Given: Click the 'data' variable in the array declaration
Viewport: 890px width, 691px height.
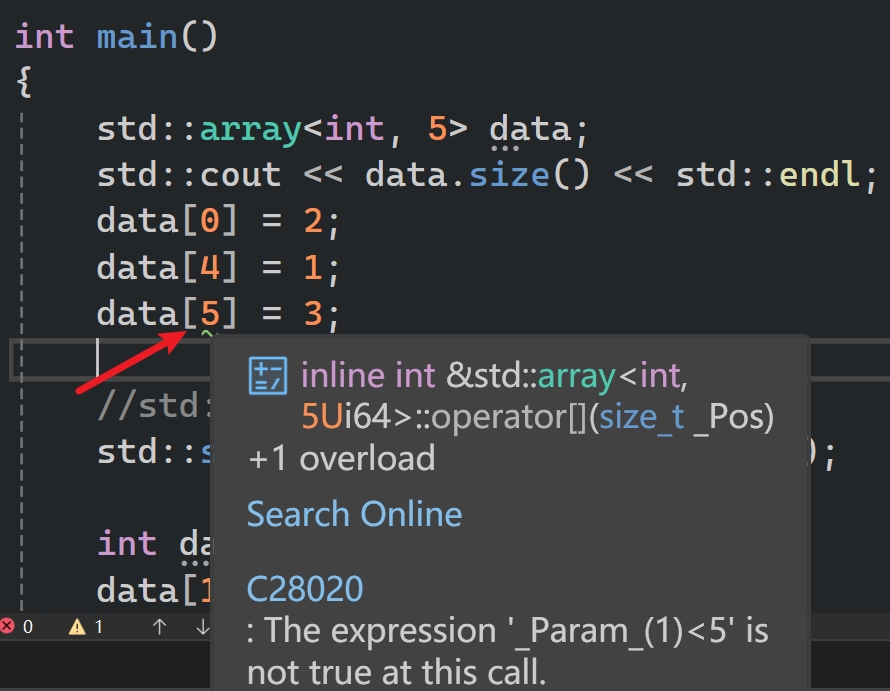Looking at the screenshot, I should pyautogui.click(x=529, y=129).
